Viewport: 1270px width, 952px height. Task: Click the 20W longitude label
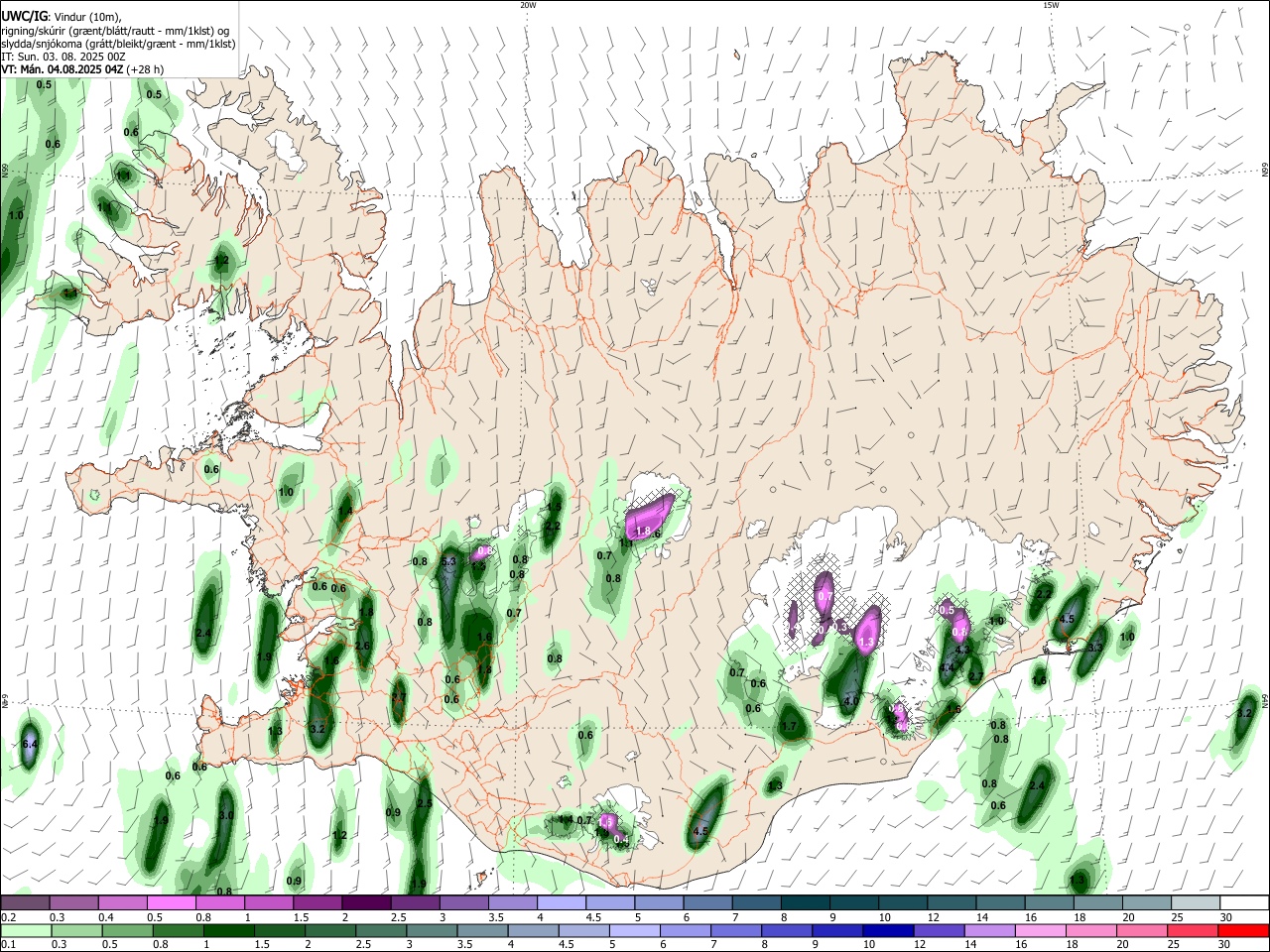[x=528, y=5]
